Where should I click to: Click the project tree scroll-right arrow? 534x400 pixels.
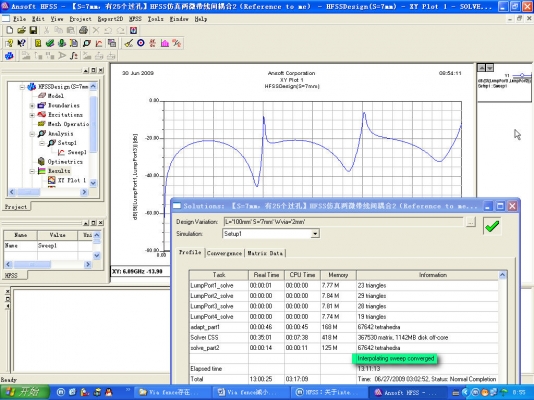(x=84, y=192)
